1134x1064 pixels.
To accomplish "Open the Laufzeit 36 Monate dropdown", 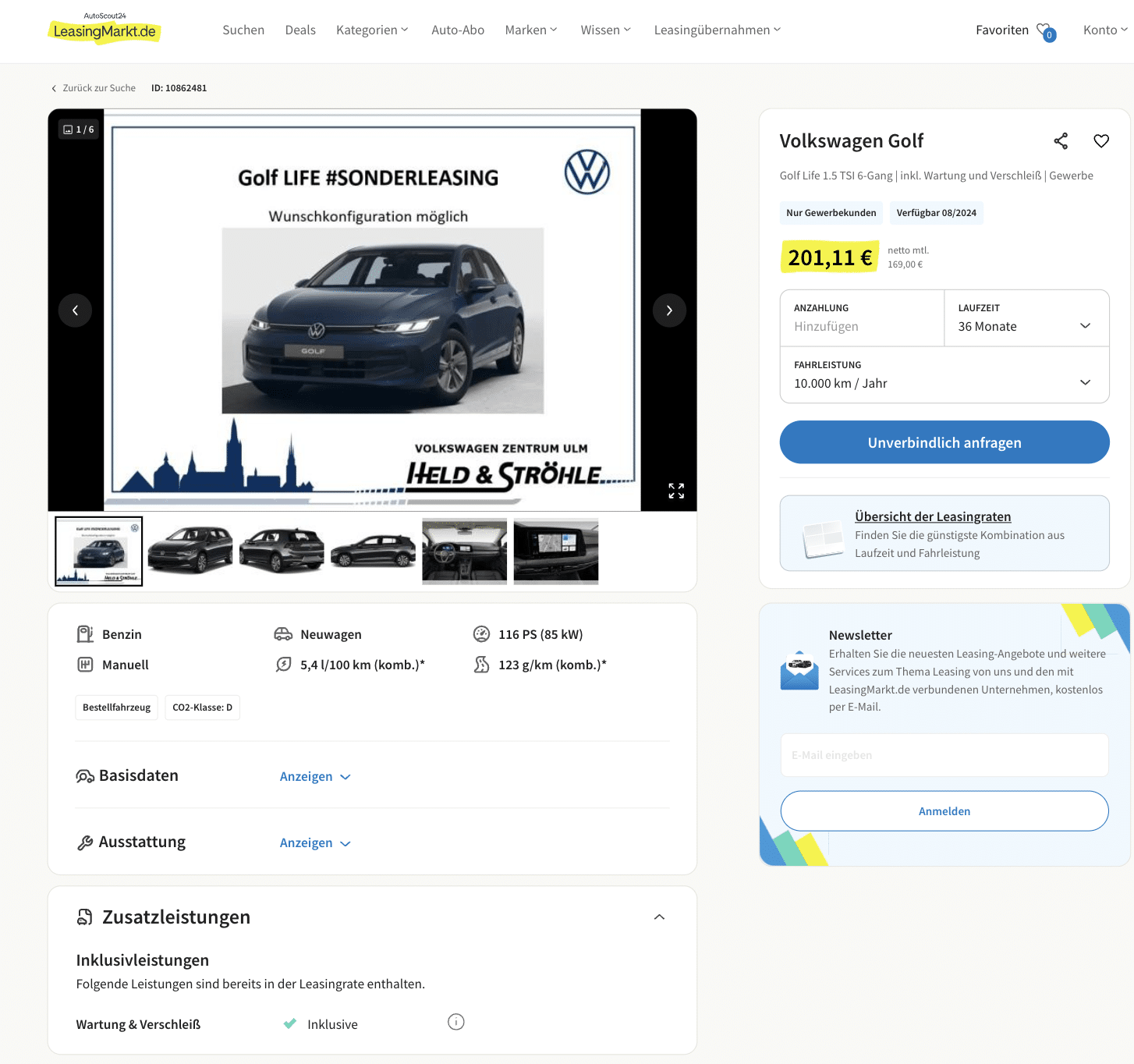I will [x=1026, y=318].
